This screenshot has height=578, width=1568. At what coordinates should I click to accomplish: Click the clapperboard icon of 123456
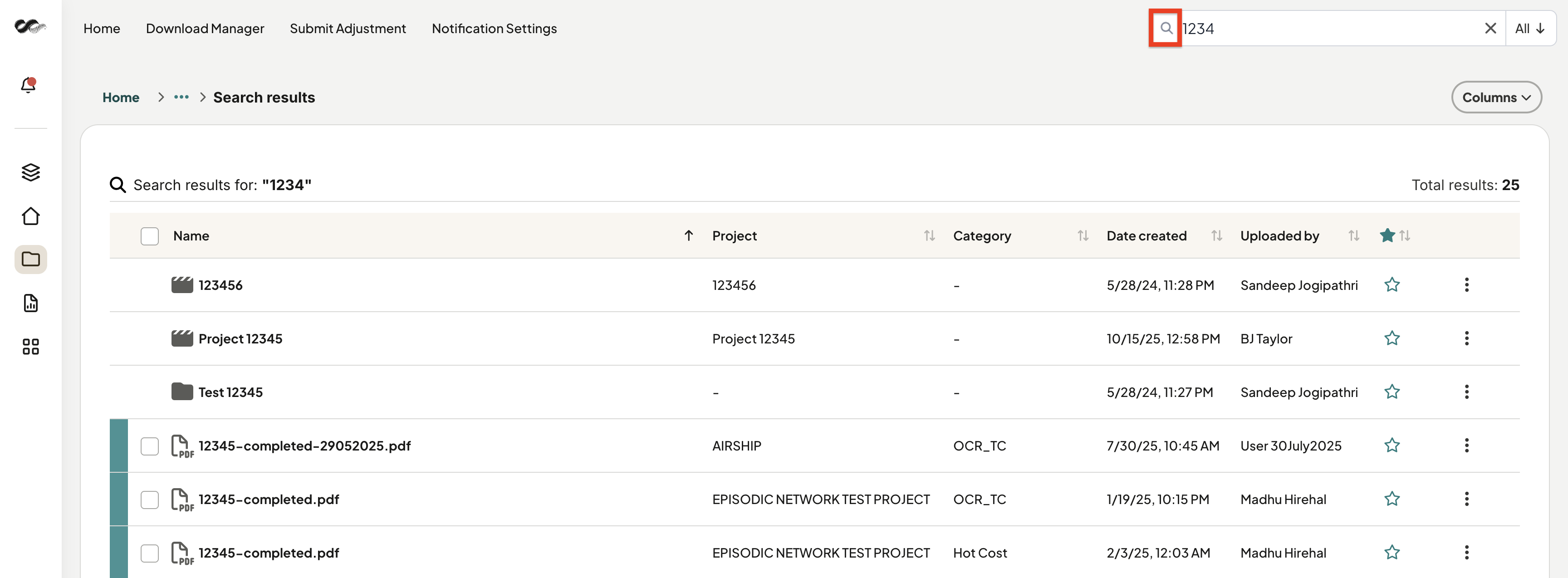(182, 285)
